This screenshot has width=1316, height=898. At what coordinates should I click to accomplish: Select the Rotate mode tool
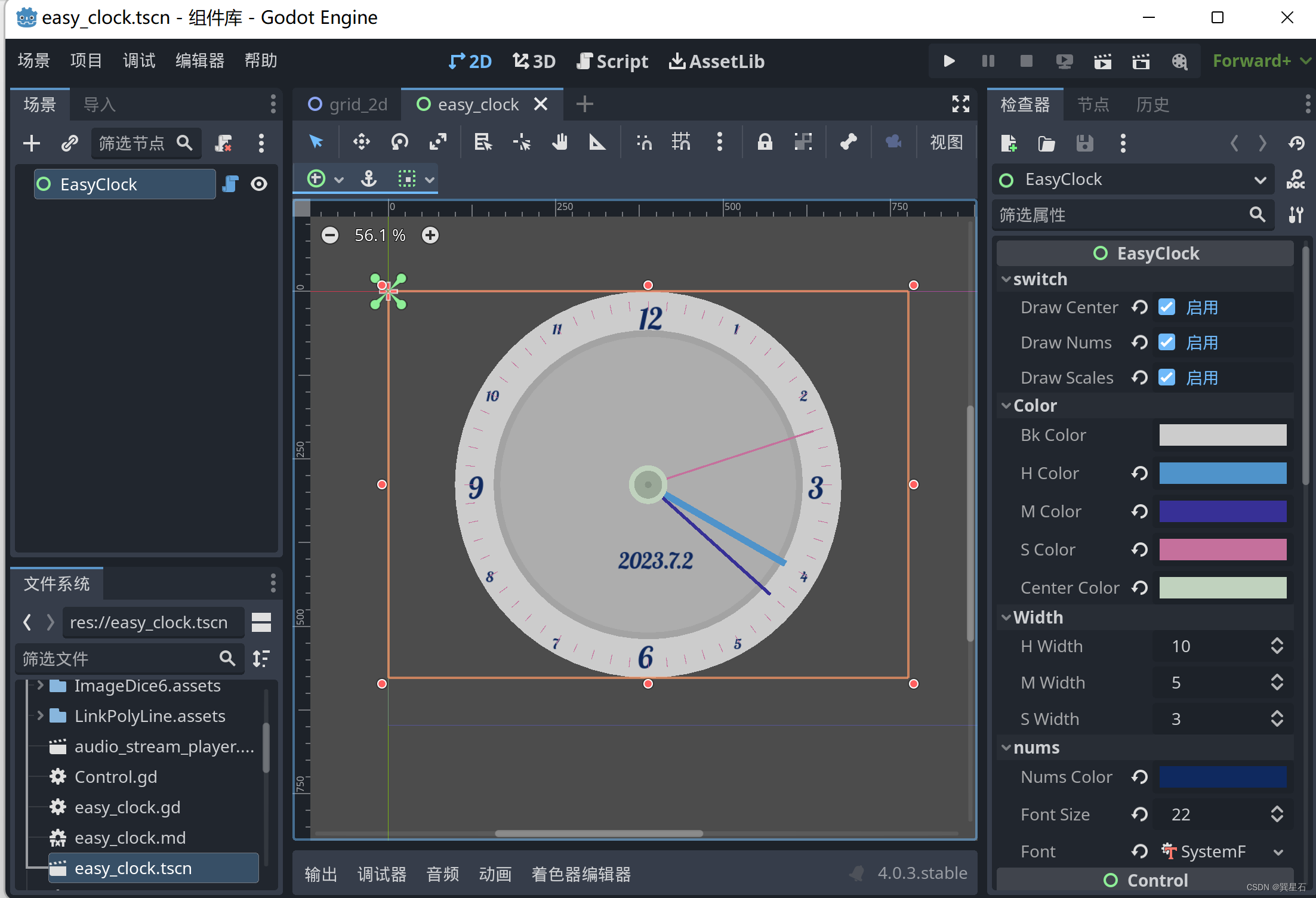click(x=399, y=142)
